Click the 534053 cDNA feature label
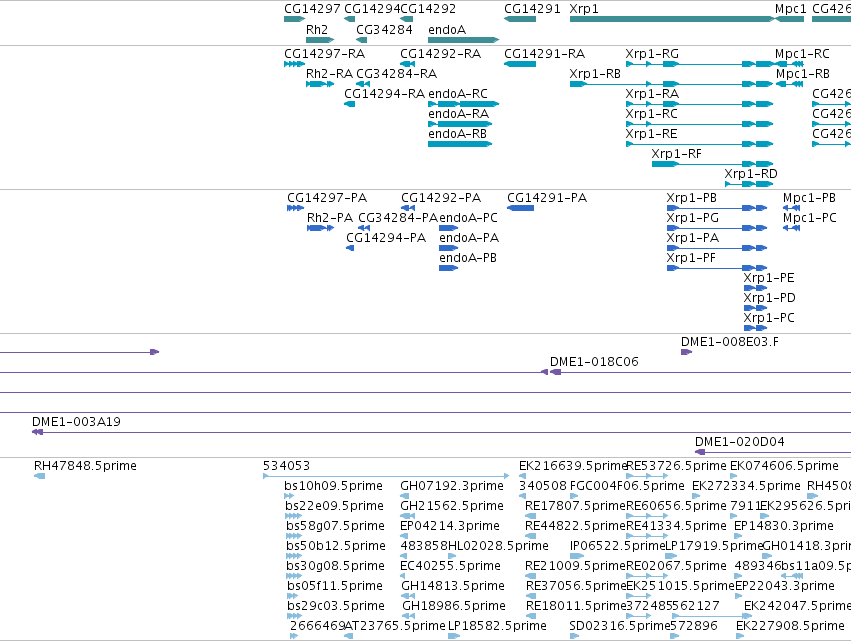This screenshot has width=851, height=641. coord(287,466)
